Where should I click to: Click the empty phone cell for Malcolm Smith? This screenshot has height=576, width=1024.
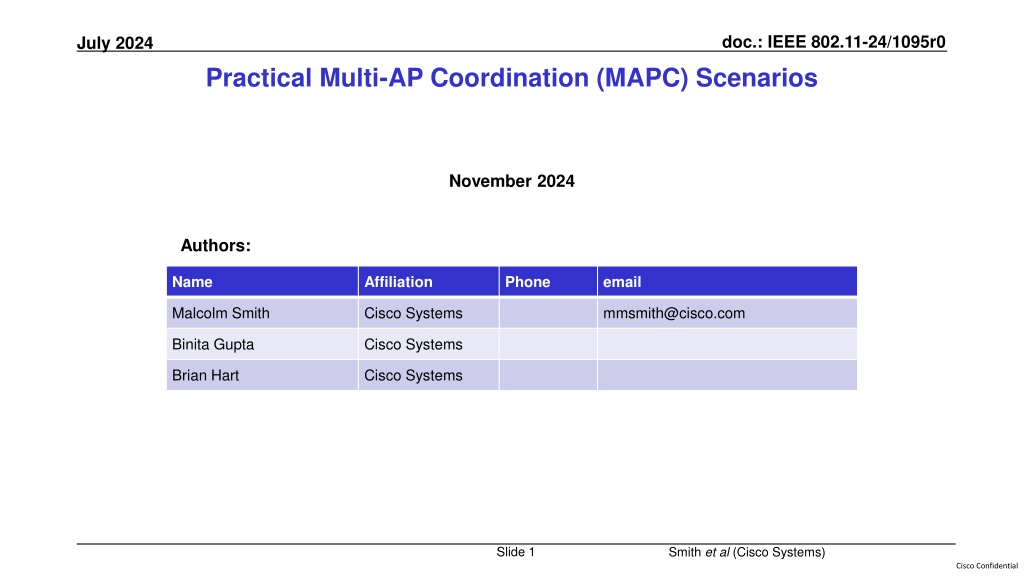pyautogui.click(x=548, y=313)
